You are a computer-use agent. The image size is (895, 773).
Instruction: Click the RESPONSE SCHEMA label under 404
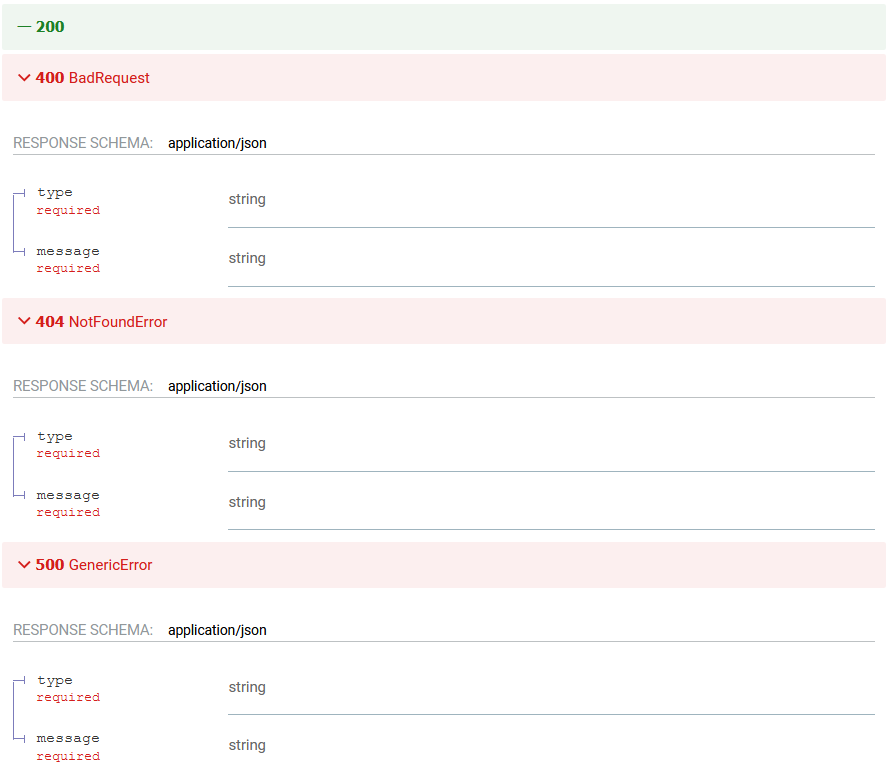83,386
